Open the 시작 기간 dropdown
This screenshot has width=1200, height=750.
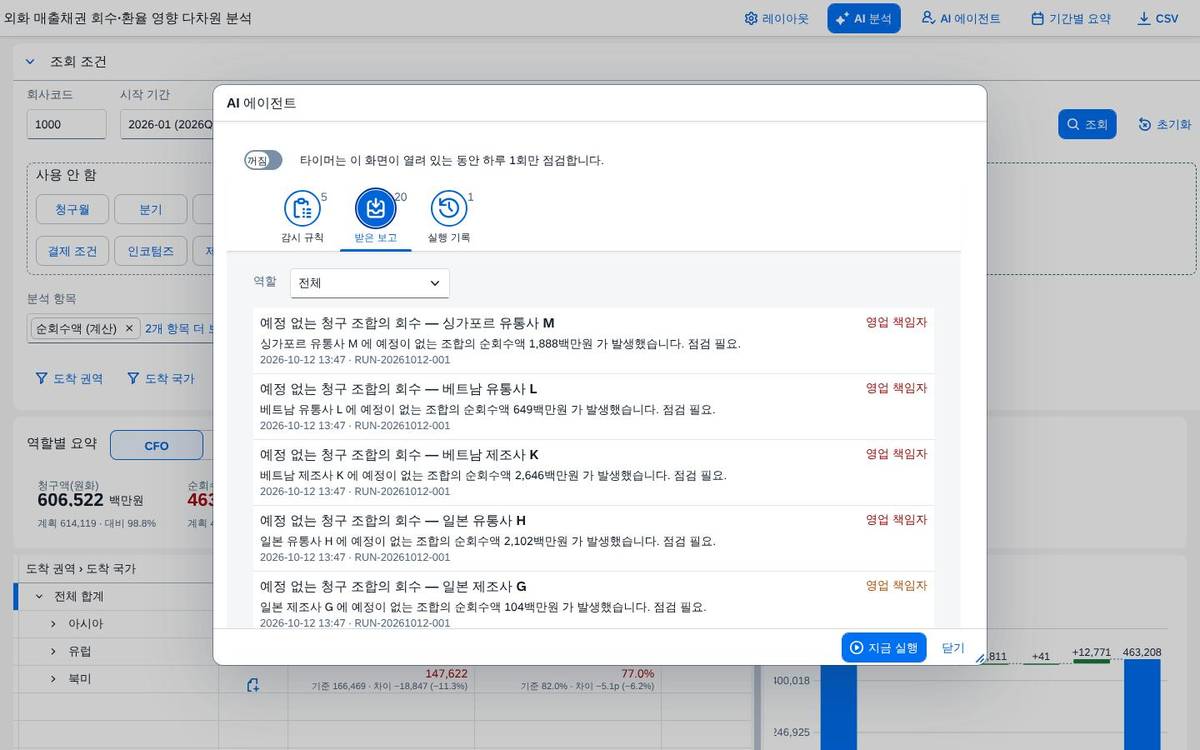[166, 124]
